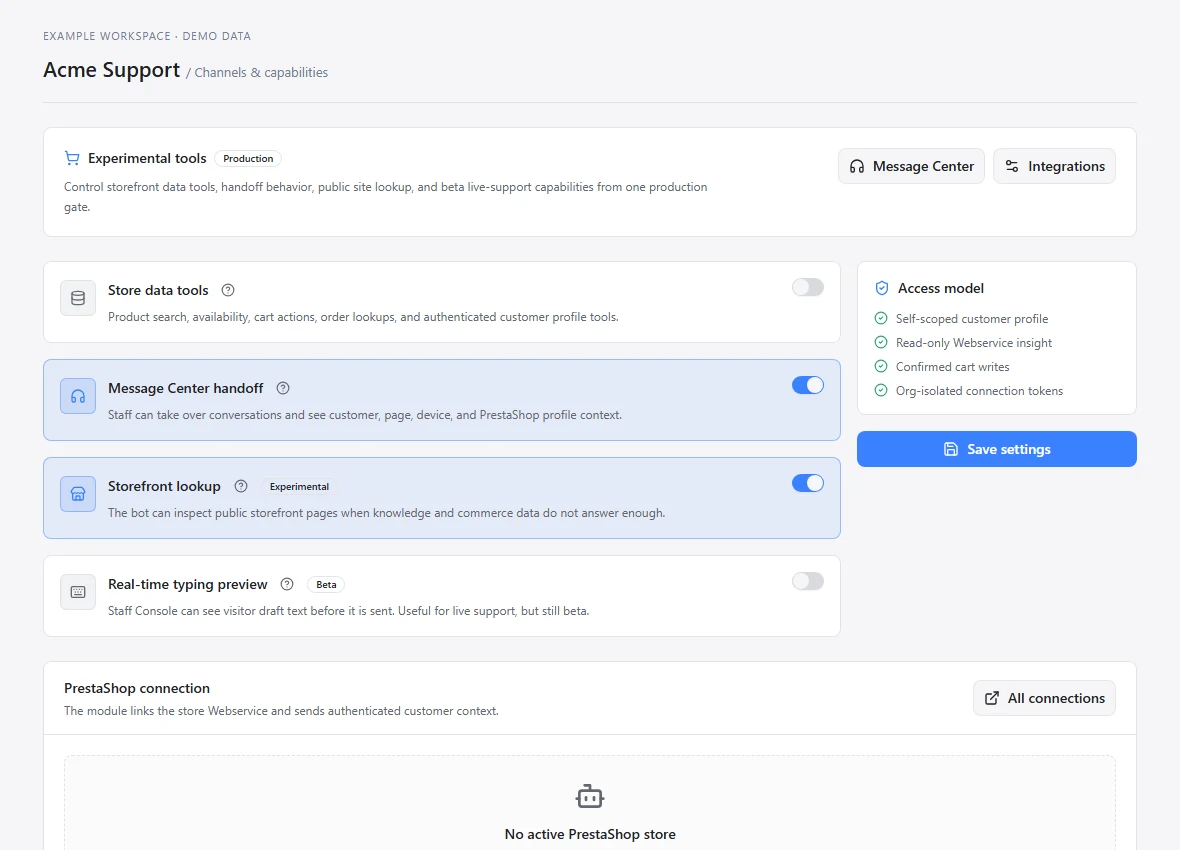Select the Experimental tools title

point(147,158)
